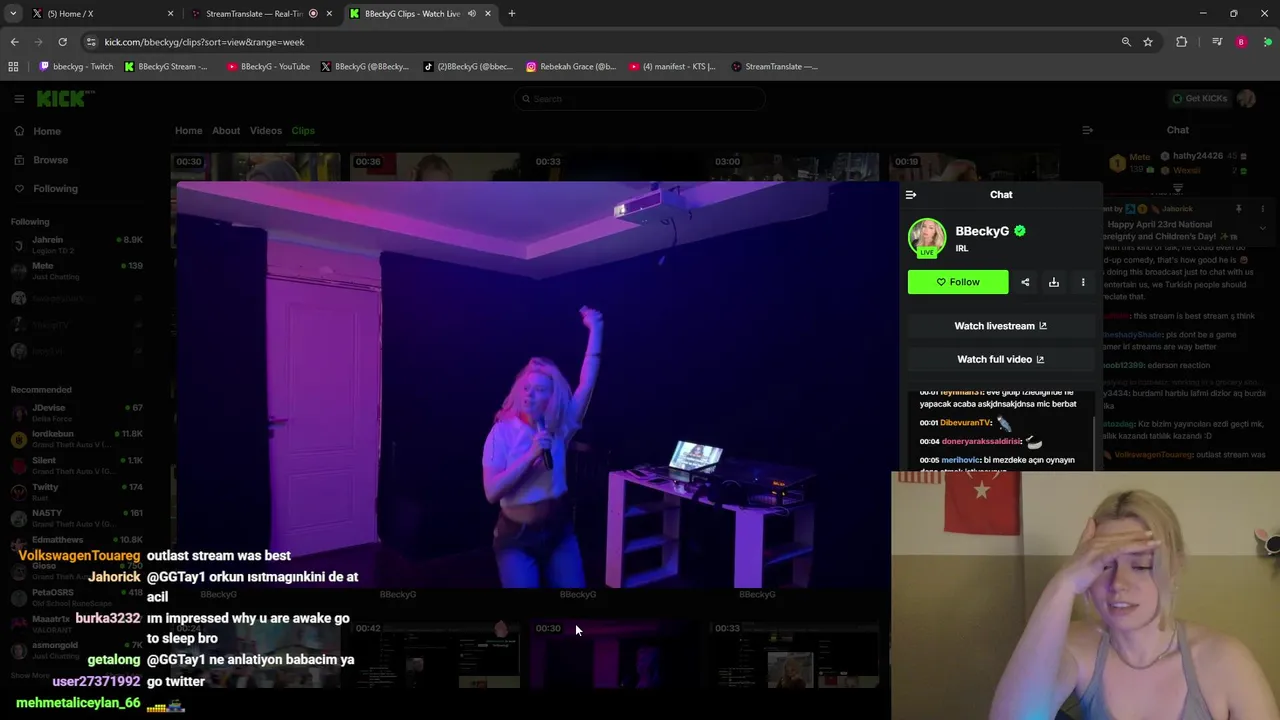Screen dimensions: 1280x720
Task: Open recommended channel Twitty
Action: [x=77, y=491]
